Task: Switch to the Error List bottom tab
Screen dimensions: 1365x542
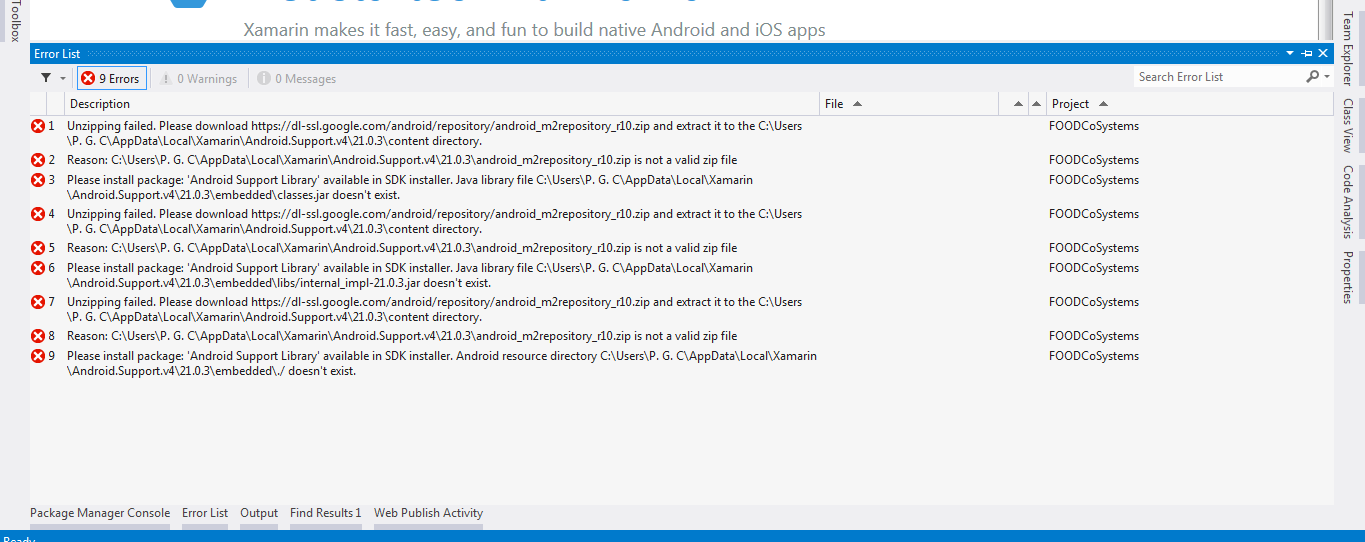Action: click(x=205, y=513)
